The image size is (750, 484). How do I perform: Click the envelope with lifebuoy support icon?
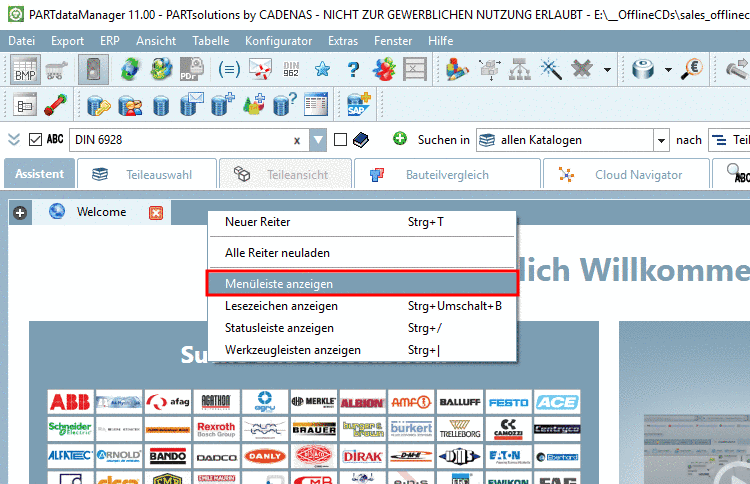coord(260,69)
